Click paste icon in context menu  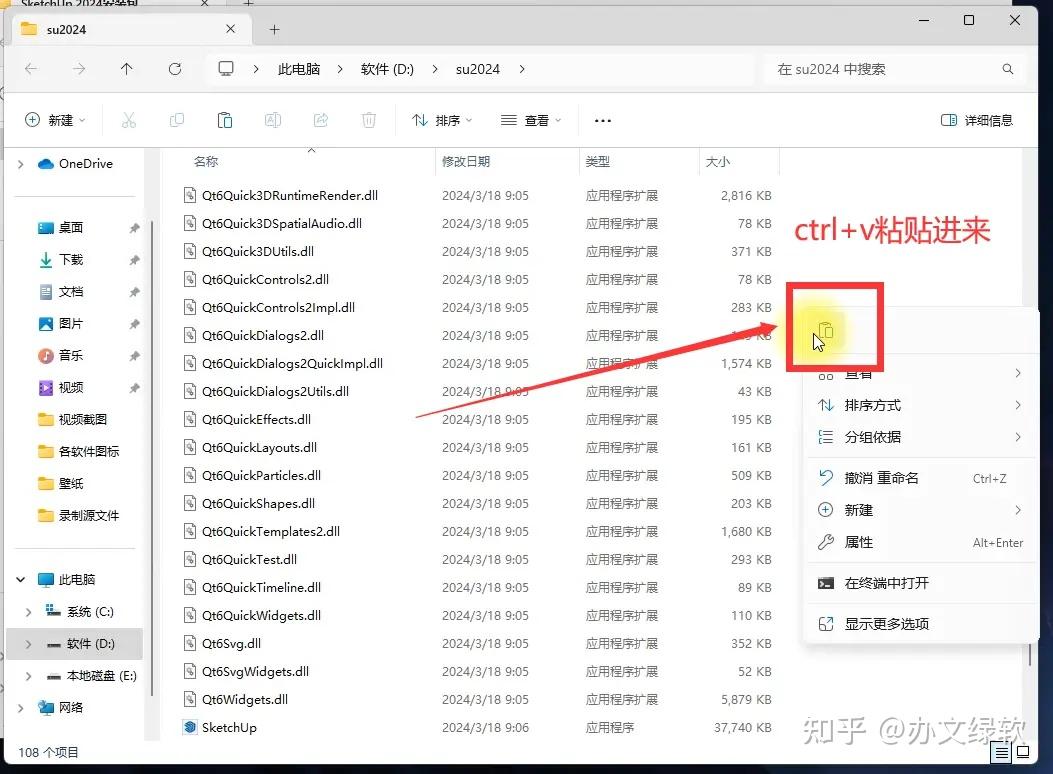pos(825,331)
